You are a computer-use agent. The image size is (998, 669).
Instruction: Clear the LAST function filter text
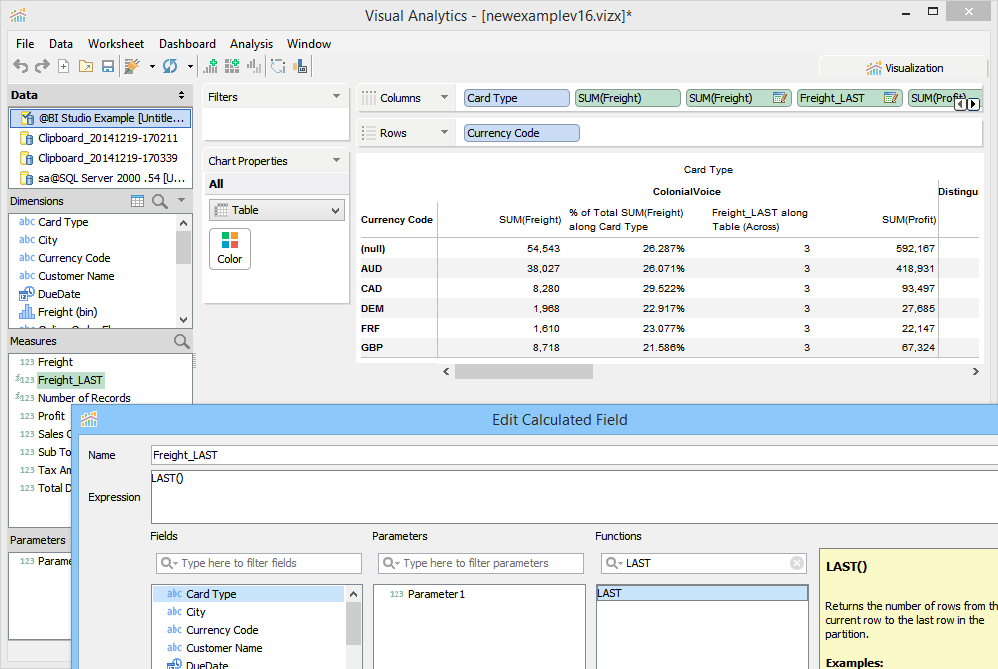[x=796, y=563]
